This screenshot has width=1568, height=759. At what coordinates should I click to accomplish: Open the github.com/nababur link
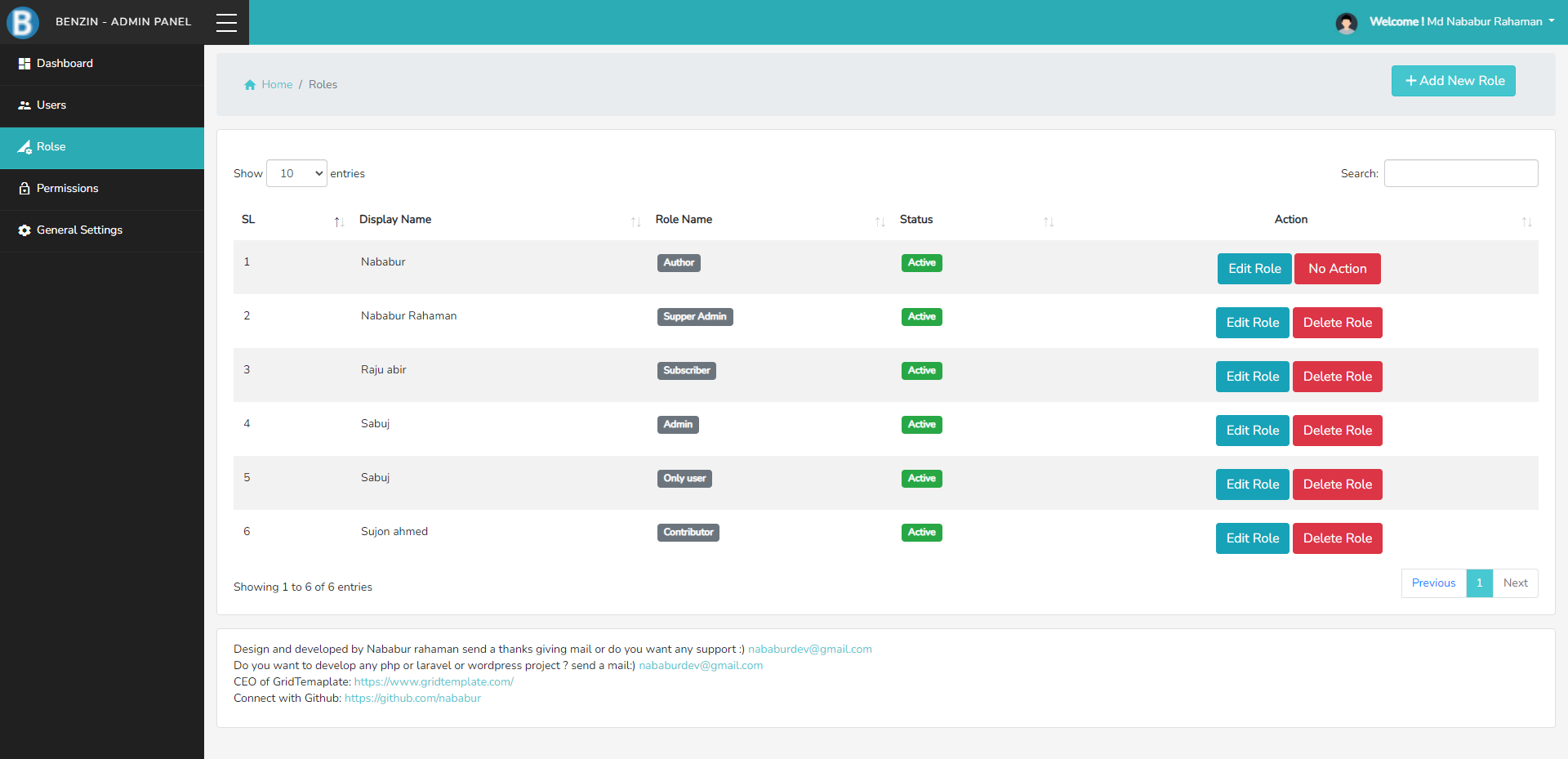coord(412,699)
